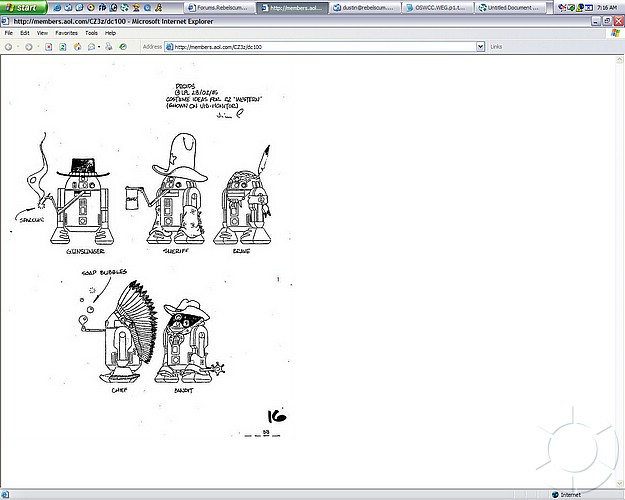Click the character face Quick Launch icon
Viewport: 625px width, 500px height.
(x=136, y=8)
